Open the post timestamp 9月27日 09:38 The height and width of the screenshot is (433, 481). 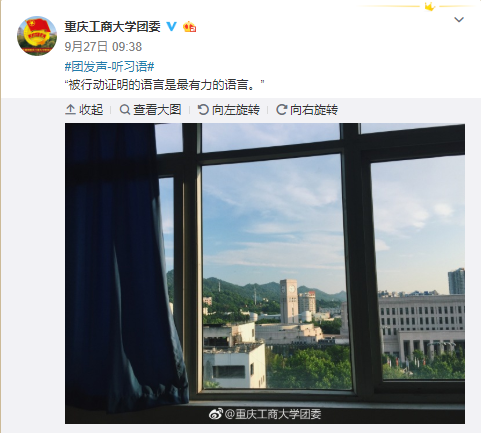[103, 47]
